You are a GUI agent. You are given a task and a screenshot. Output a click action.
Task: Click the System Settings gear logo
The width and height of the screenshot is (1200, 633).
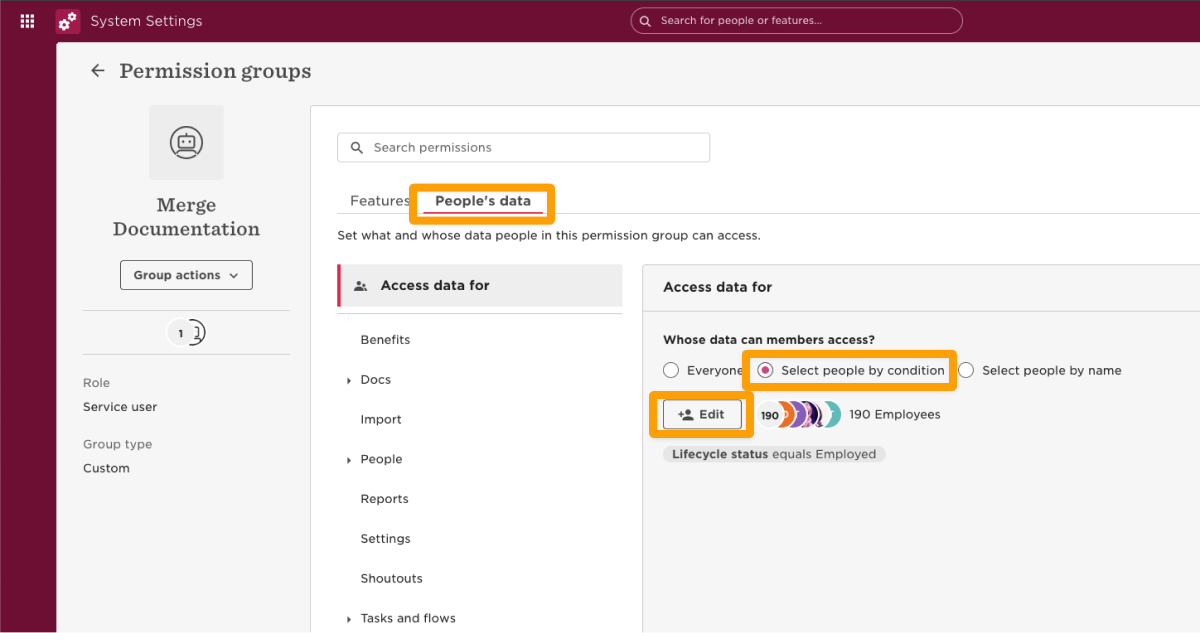pos(68,21)
